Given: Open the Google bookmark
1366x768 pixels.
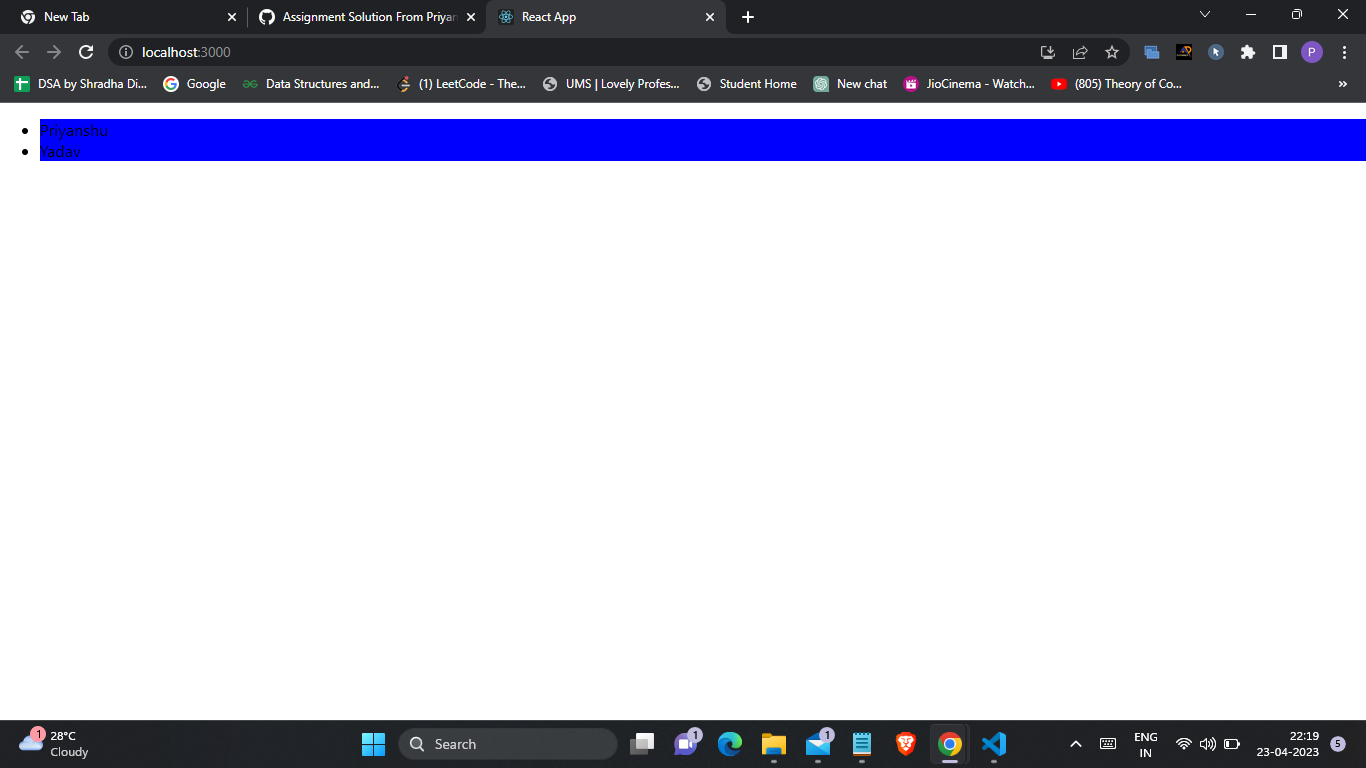Looking at the screenshot, I should 194,84.
